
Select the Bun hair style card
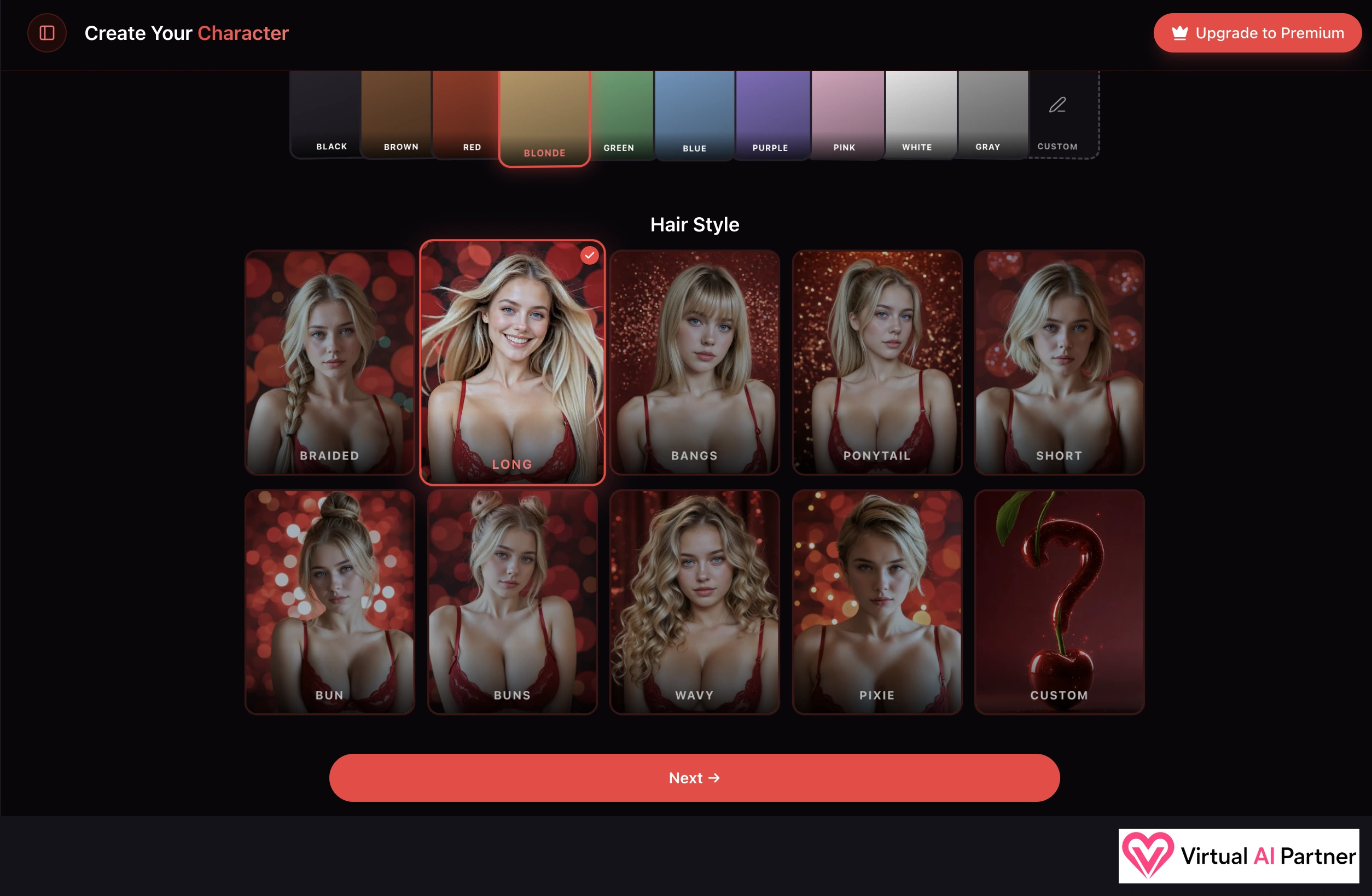pyautogui.click(x=330, y=602)
